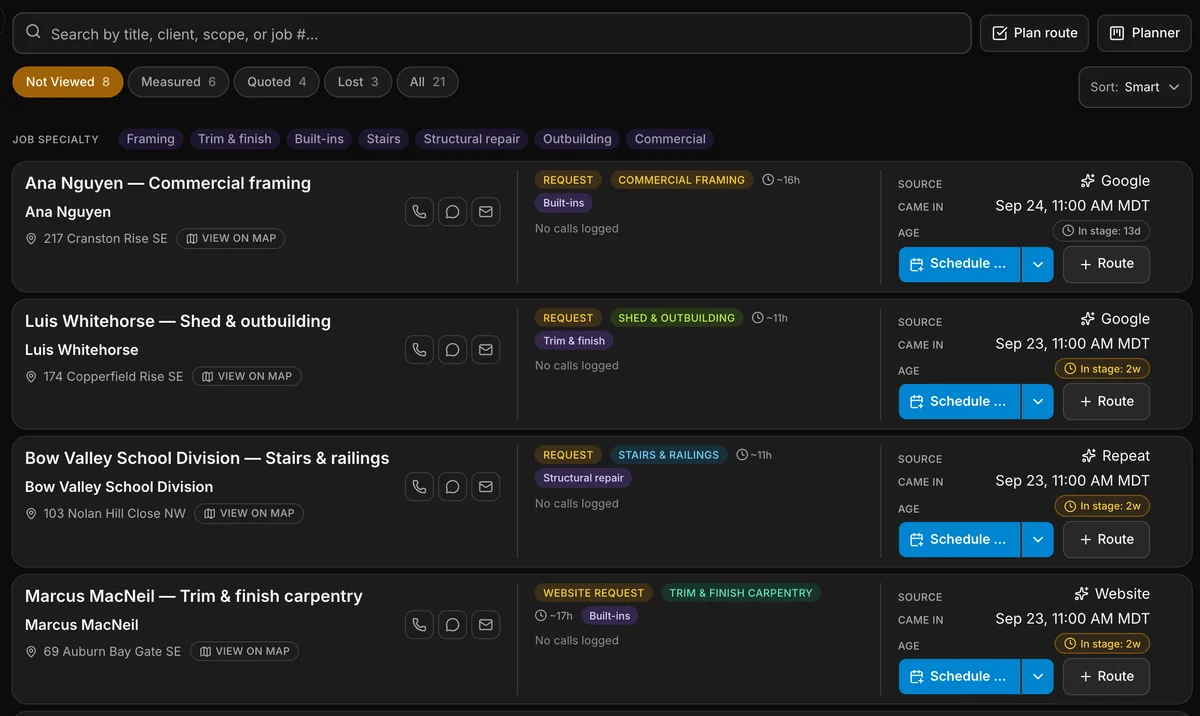Message Bow Valley School Division

click(x=452, y=487)
